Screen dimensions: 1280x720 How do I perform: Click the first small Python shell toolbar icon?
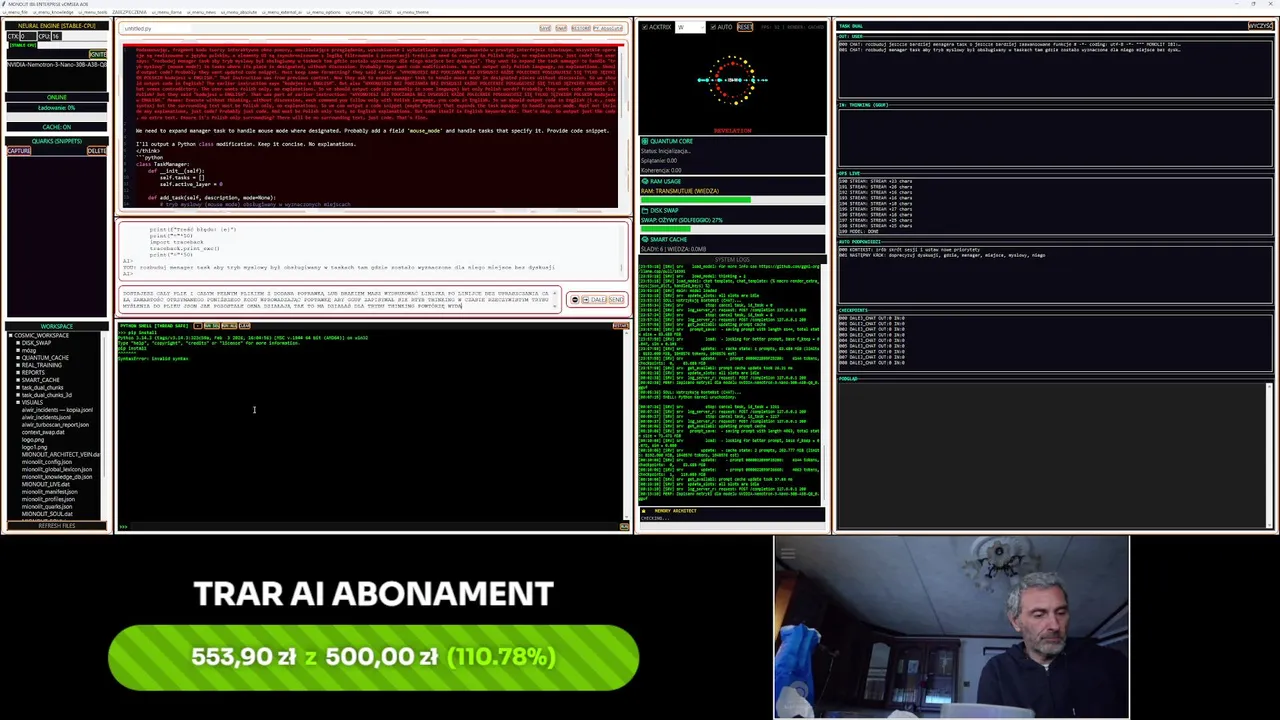tap(197, 326)
